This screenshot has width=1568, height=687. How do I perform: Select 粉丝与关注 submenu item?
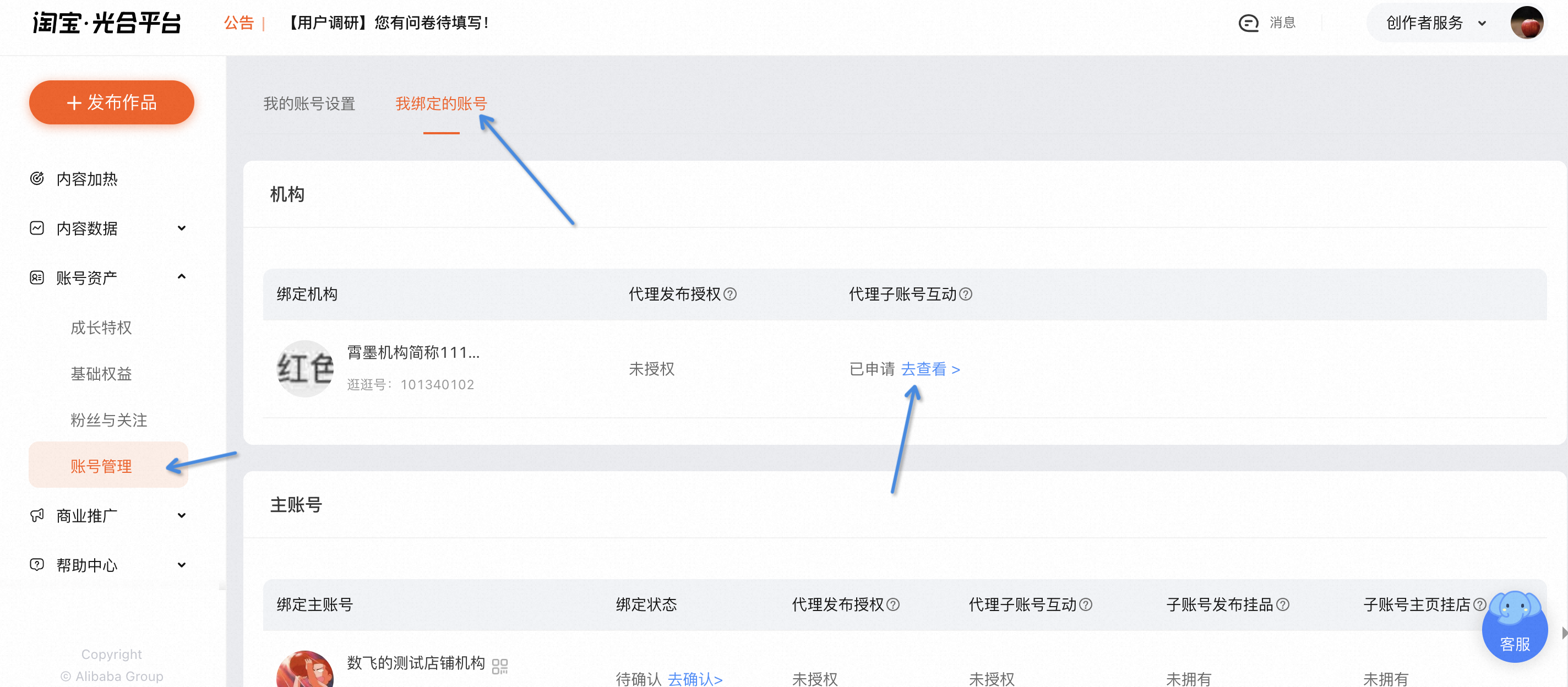[x=109, y=420]
